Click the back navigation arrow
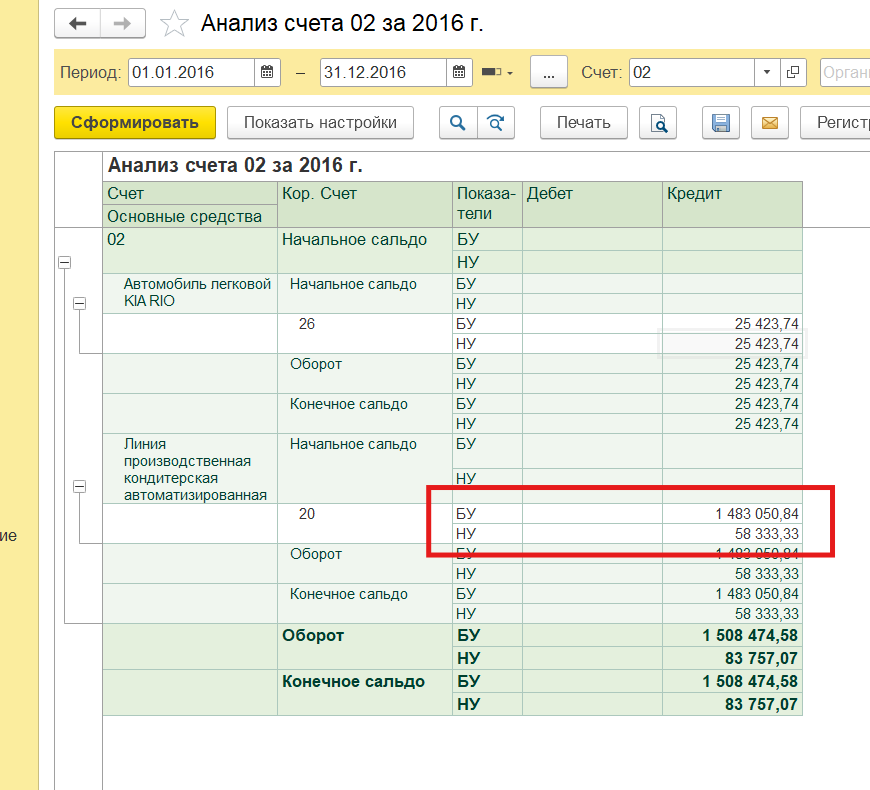Viewport: 870px width, 790px height. coord(77,23)
